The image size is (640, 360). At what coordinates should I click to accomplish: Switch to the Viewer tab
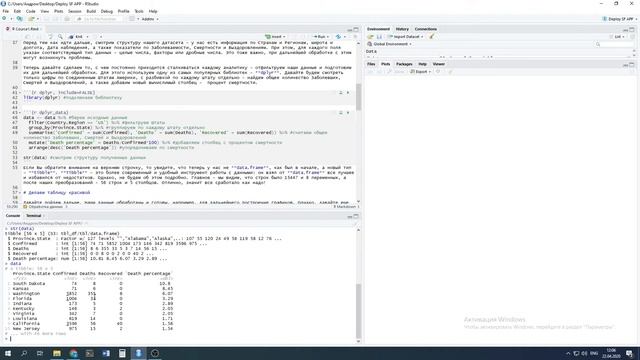click(439, 64)
